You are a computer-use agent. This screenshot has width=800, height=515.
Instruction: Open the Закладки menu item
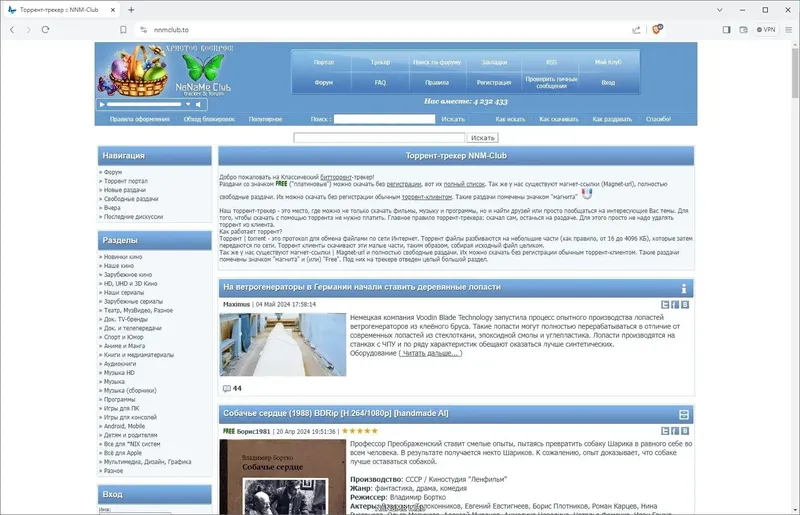click(494, 62)
